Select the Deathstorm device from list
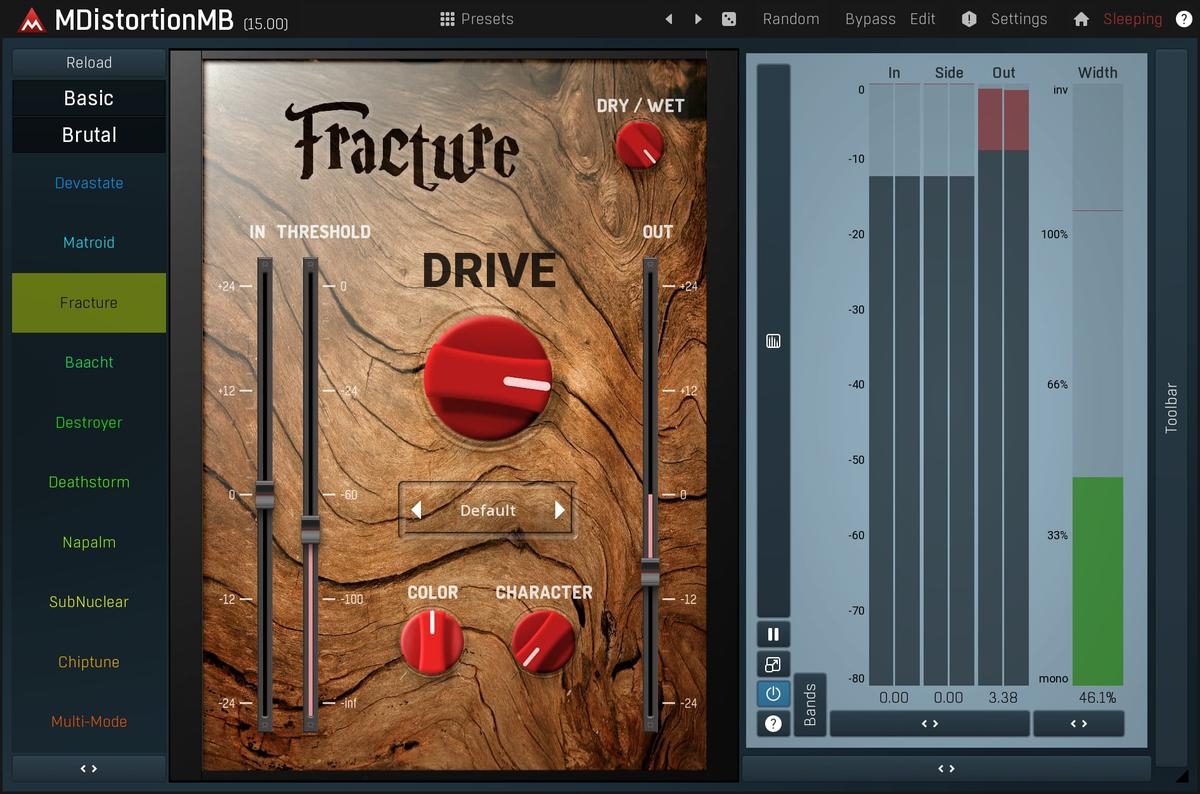1200x794 pixels. (89, 482)
